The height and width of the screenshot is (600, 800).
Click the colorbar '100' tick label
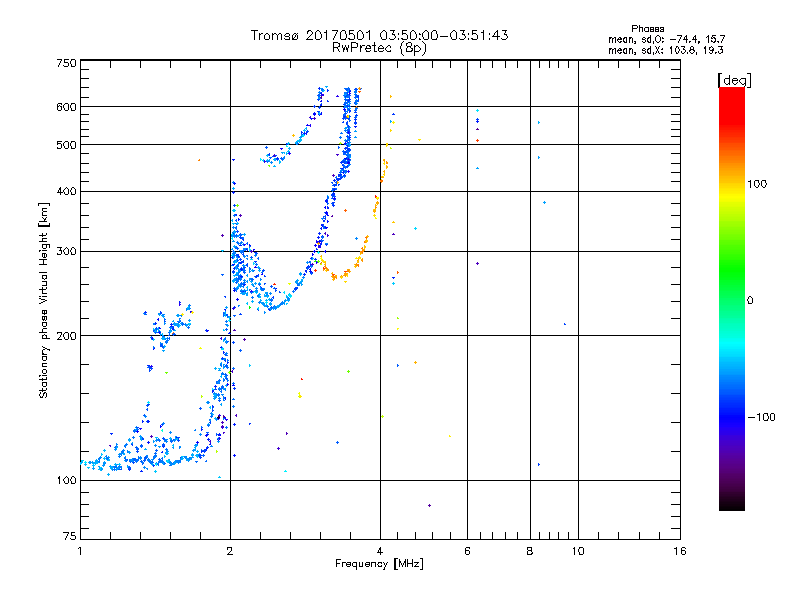[757, 184]
